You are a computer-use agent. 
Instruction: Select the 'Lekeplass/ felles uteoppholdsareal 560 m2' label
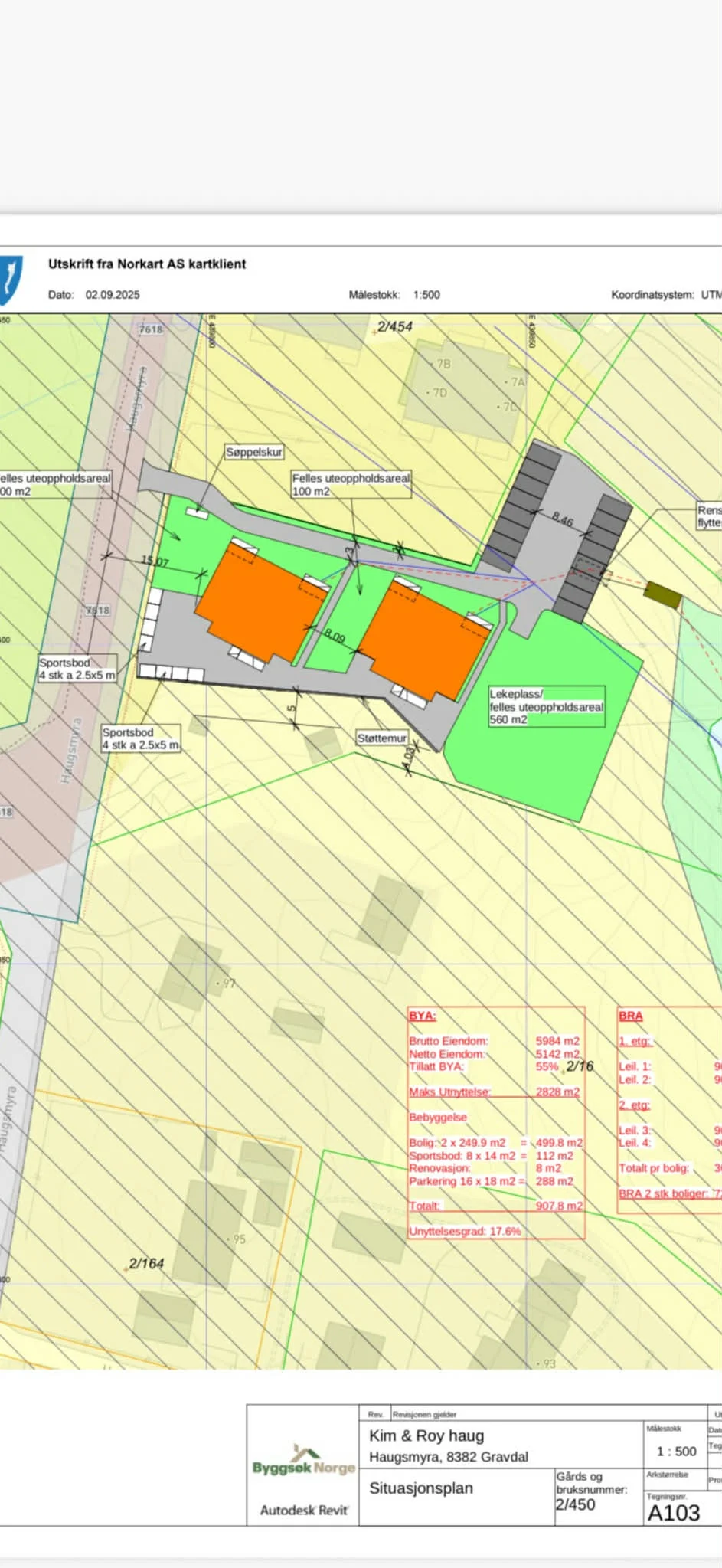click(x=547, y=706)
